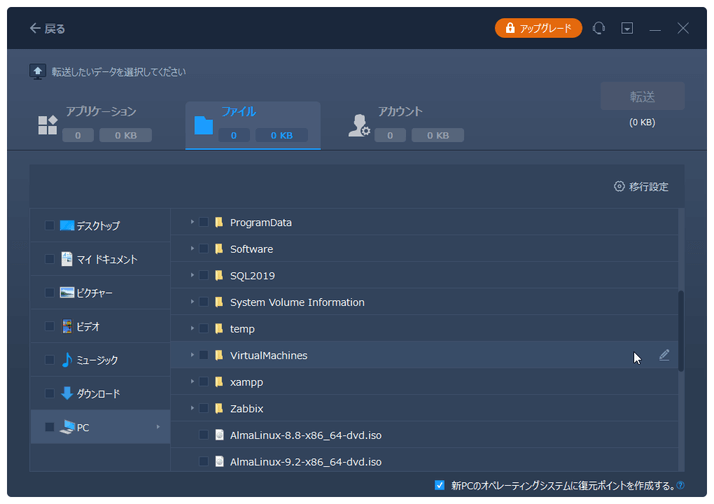714x504 pixels.
Task: Expand the Software folder tree arrow
Action: pyautogui.click(x=191, y=249)
